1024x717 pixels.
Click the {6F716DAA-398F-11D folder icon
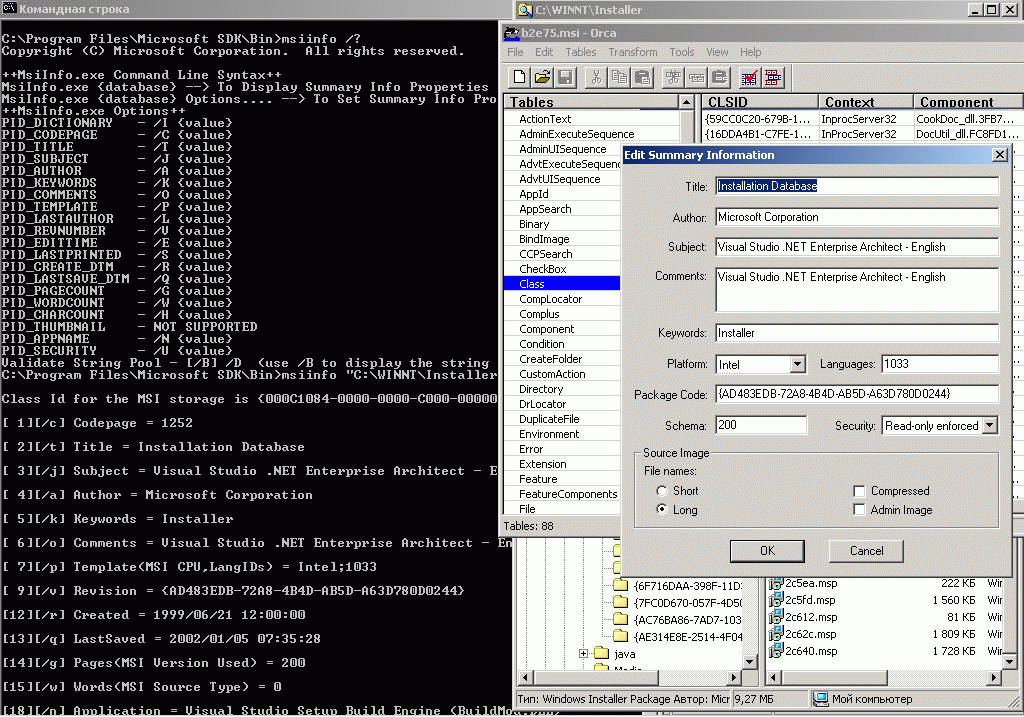[x=620, y=585]
